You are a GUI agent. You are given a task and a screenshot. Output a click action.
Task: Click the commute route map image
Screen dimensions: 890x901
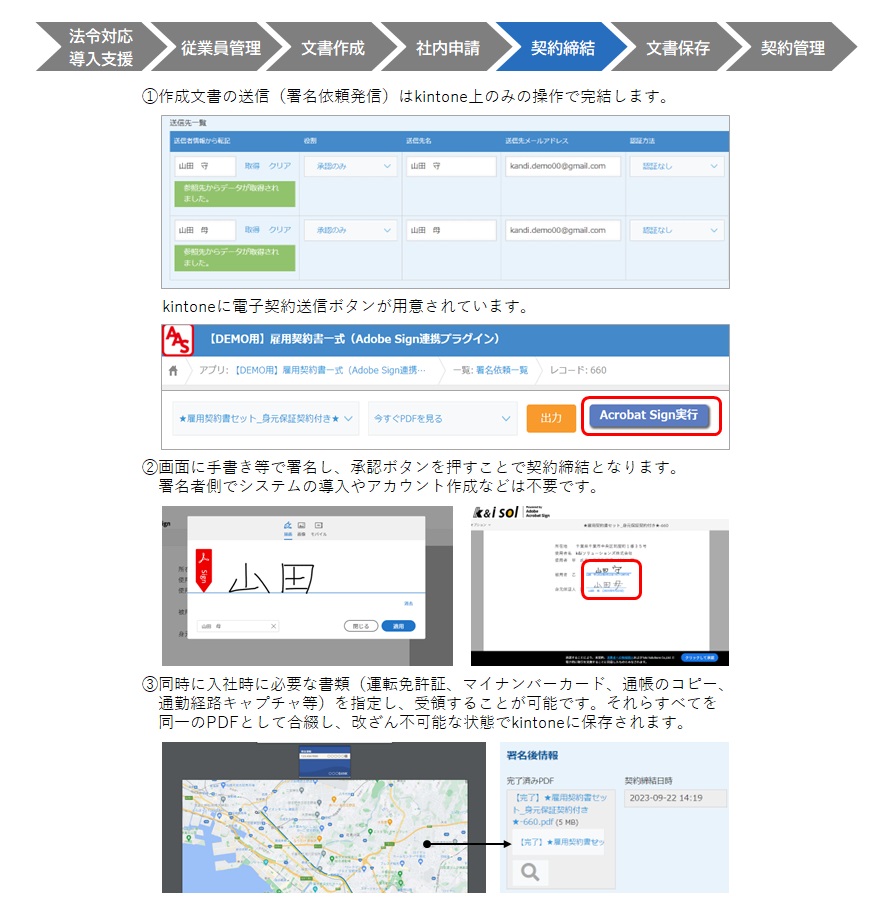[325, 836]
